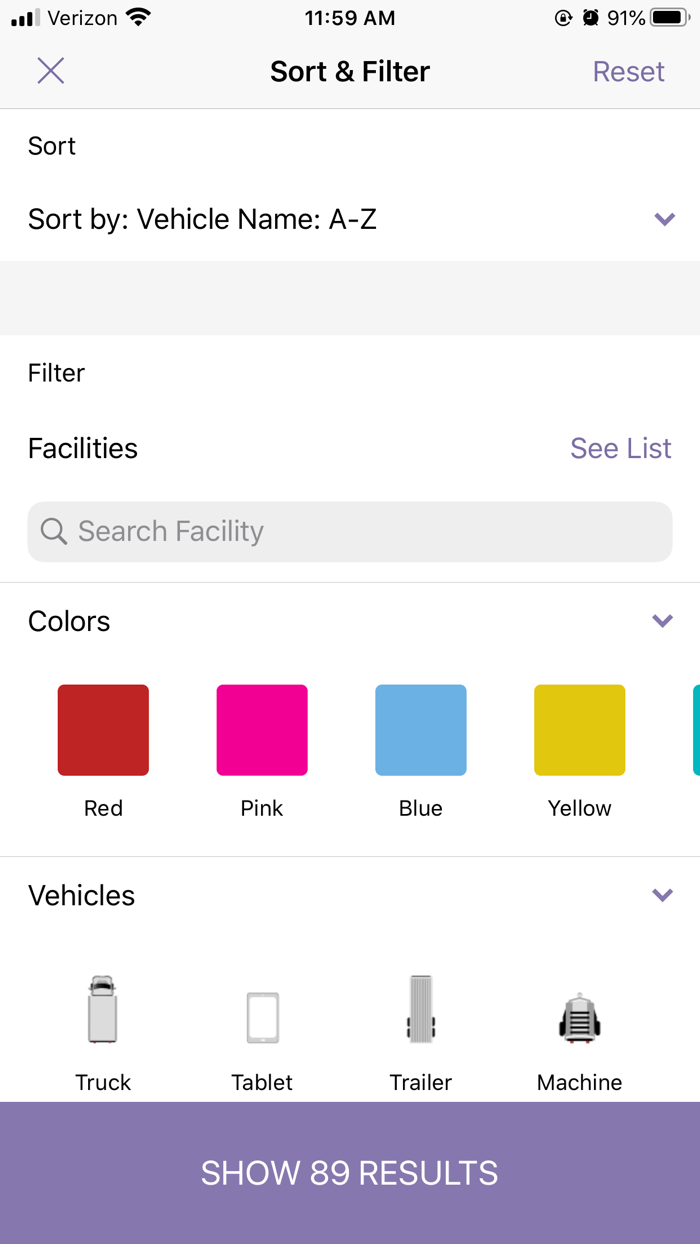Viewport: 700px width, 1244px height.
Task: Click the magnifying glass in the facility search bar
Action: click(x=53, y=531)
